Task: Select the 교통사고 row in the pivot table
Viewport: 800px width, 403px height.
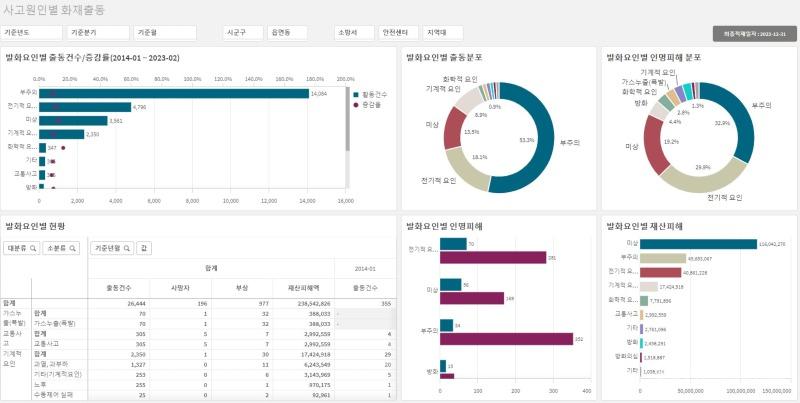Action: [50, 341]
